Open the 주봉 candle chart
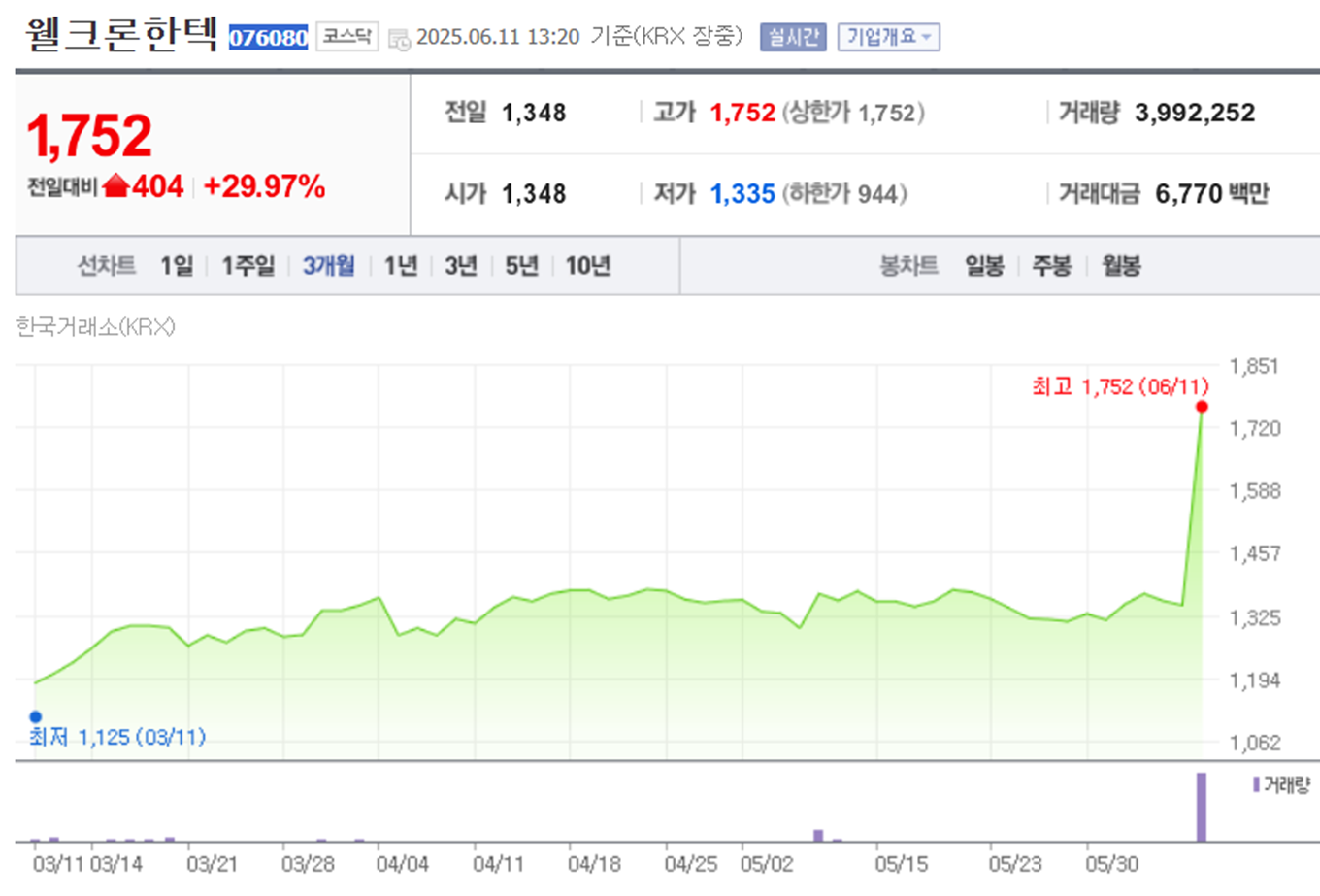 coord(1052,266)
